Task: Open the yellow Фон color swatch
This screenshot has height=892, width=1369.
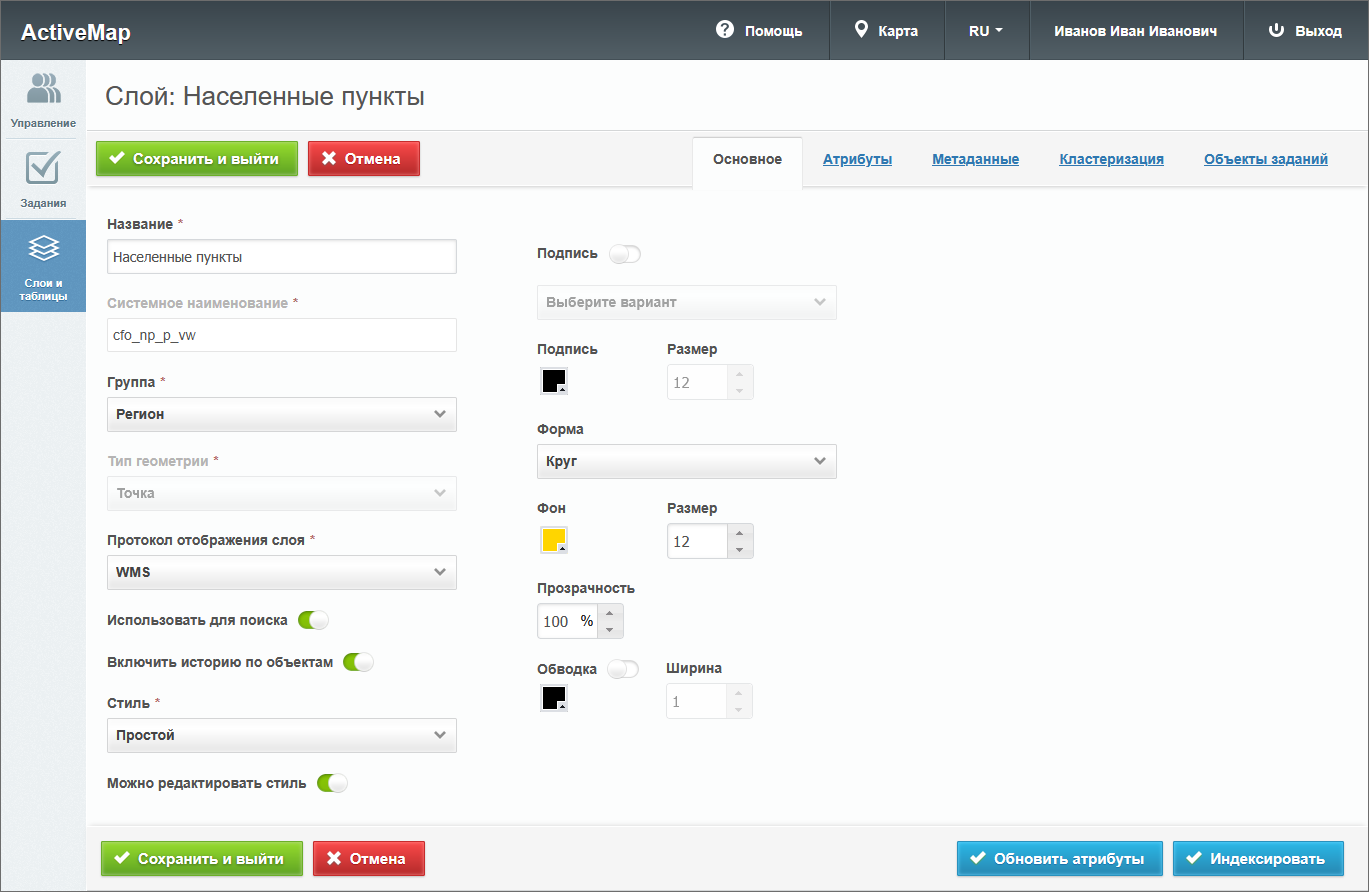Action: (x=554, y=541)
